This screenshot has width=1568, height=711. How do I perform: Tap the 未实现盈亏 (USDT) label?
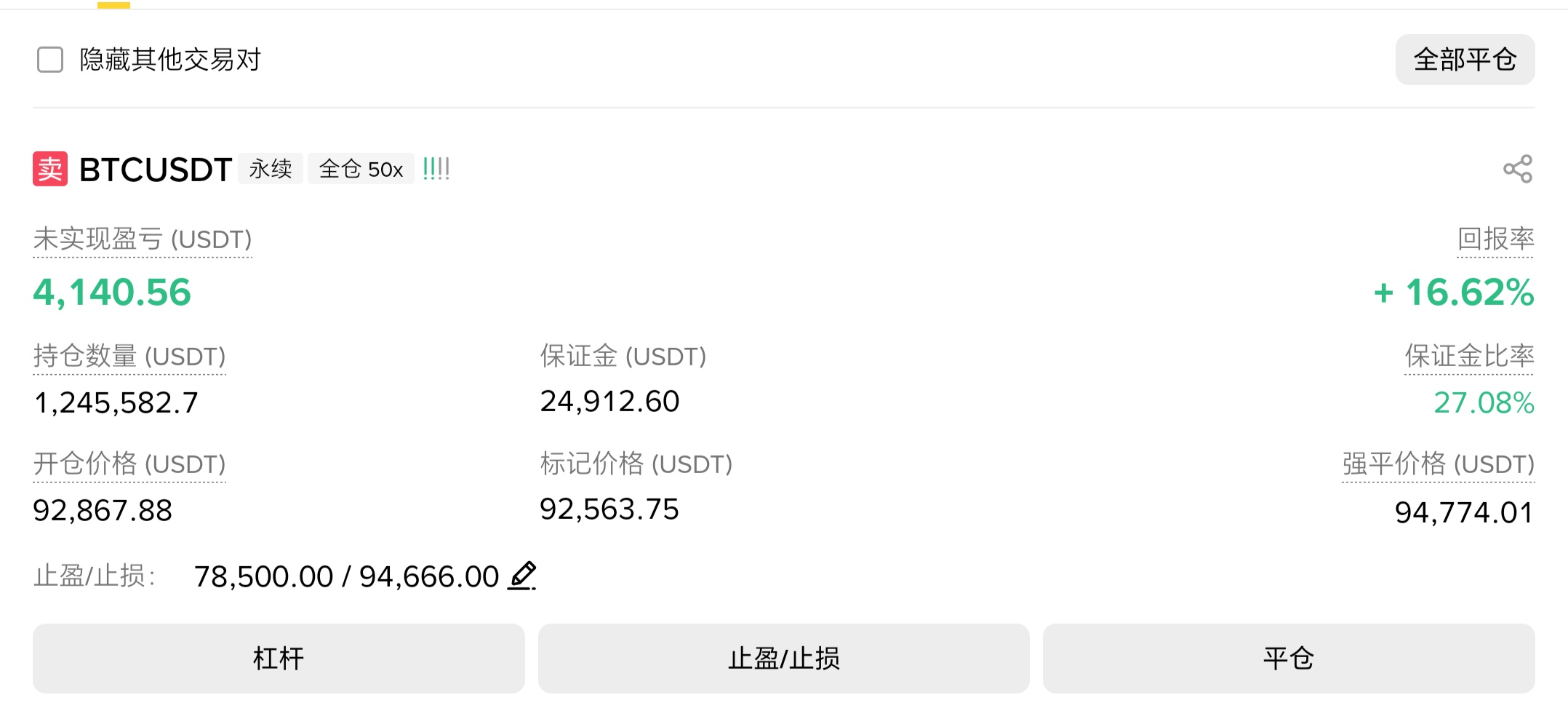pyautogui.click(x=143, y=239)
